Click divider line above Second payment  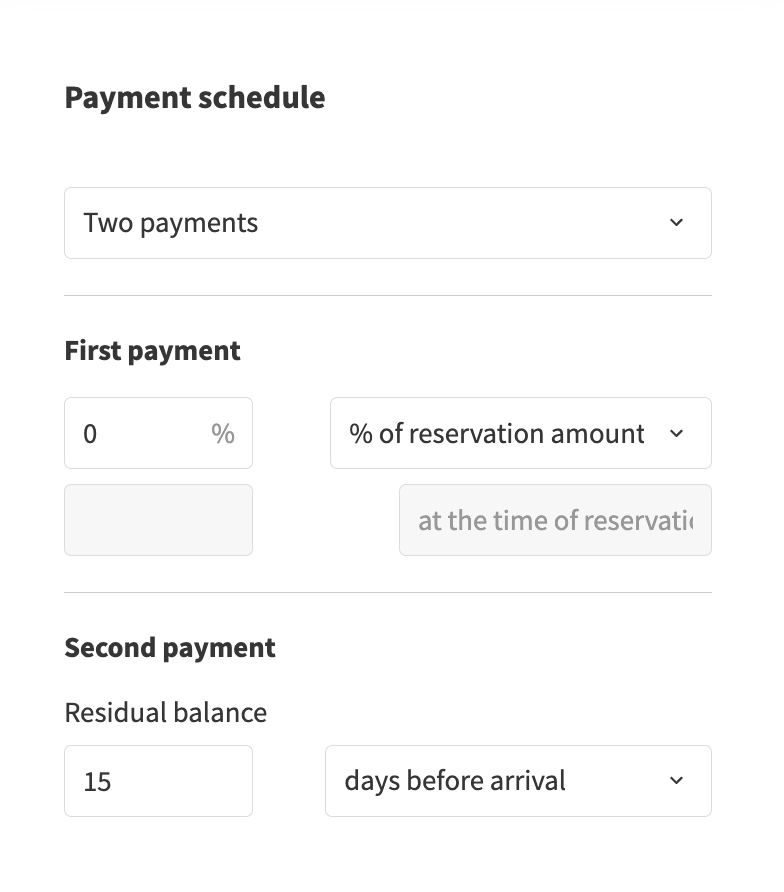(387, 593)
